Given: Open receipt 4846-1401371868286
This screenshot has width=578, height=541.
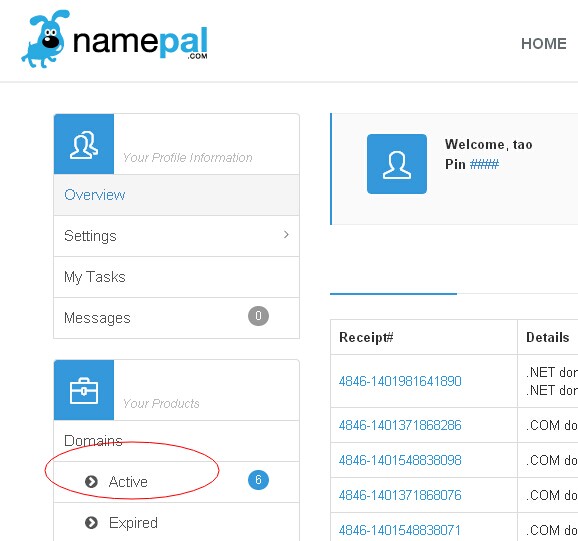Looking at the screenshot, I should tap(400, 425).
